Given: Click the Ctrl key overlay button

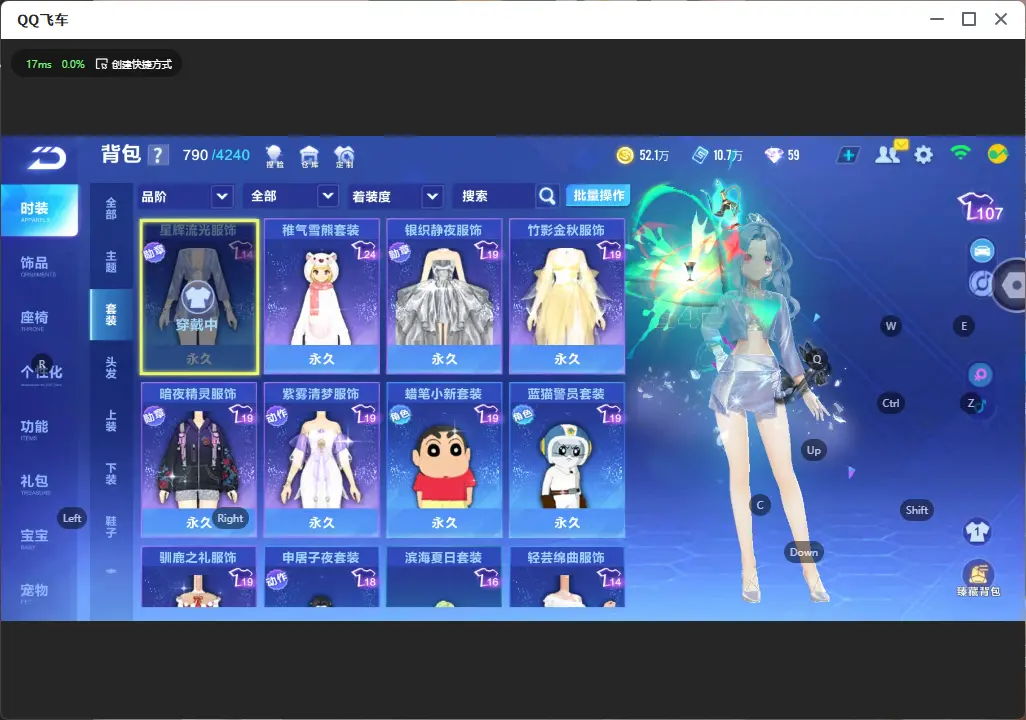Looking at the screenshot, I should tap(891, 403).
